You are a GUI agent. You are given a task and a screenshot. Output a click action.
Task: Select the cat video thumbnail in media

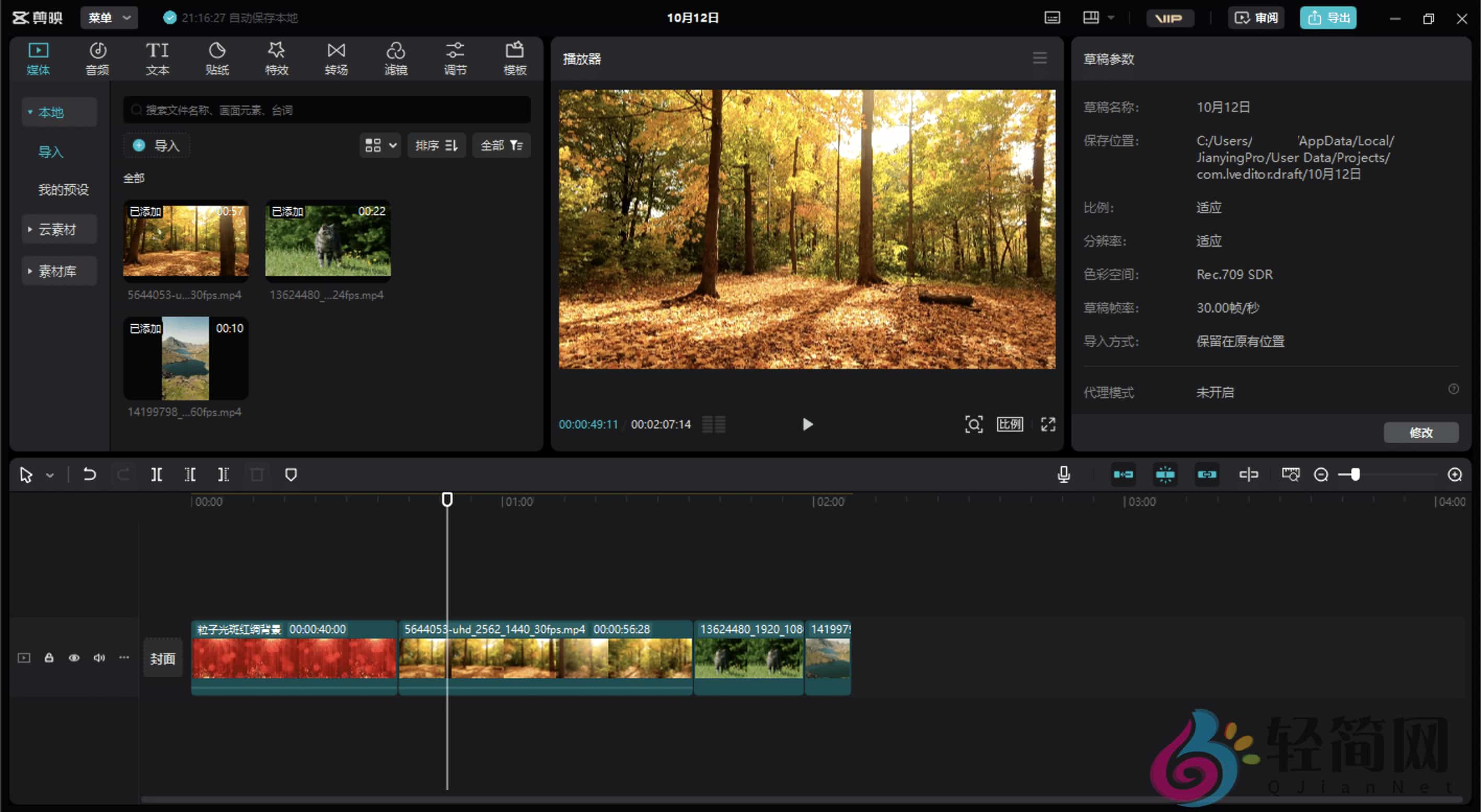coord(328,240)
